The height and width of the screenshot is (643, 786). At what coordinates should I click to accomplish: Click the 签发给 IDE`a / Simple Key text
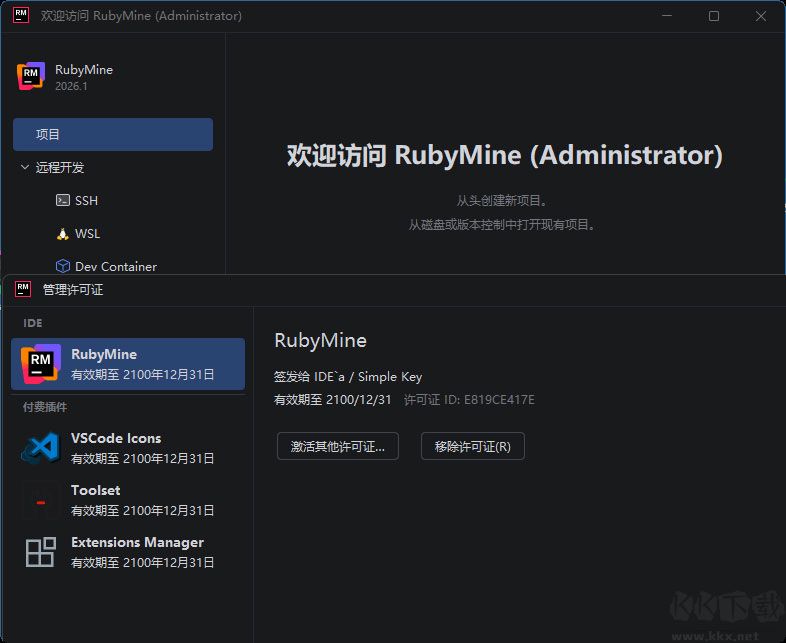point(348,377)
